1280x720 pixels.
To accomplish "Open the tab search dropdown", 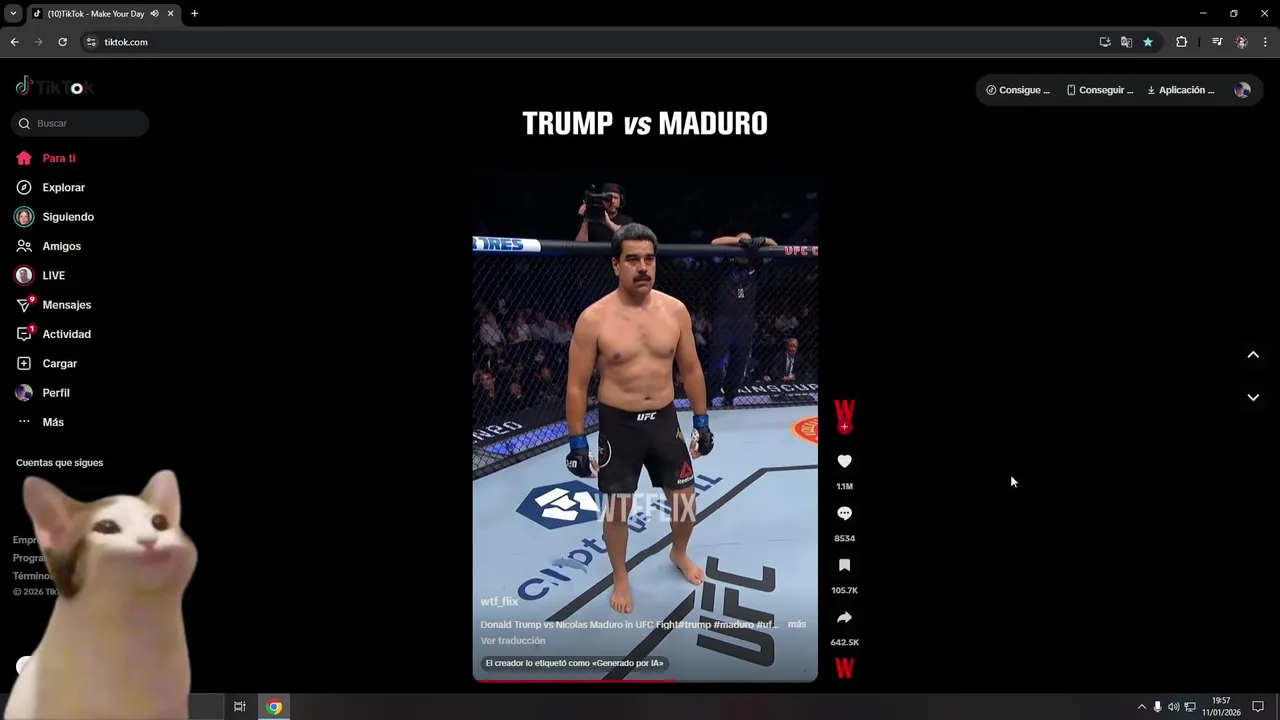I will click(13, 14).
